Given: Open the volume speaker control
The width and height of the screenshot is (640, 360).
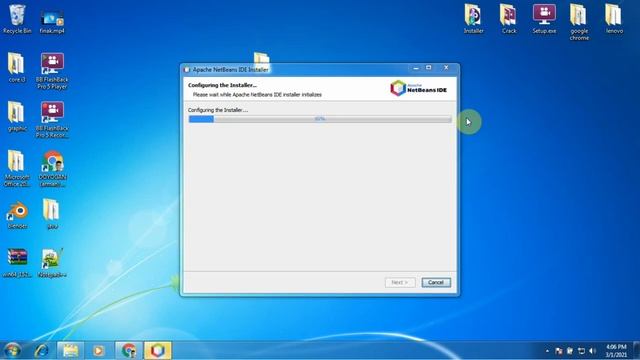Looking at the screenshot, I should pos(593,351).
